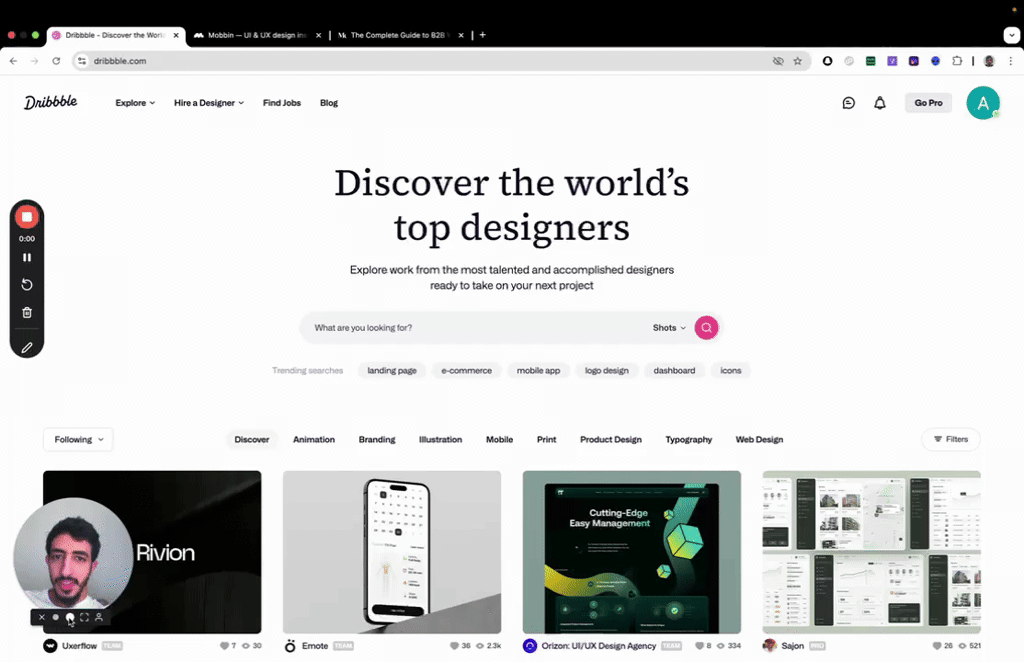
Task: Open the Emote phone calendar shot thumbnail
Action: (x=392, y=552)
